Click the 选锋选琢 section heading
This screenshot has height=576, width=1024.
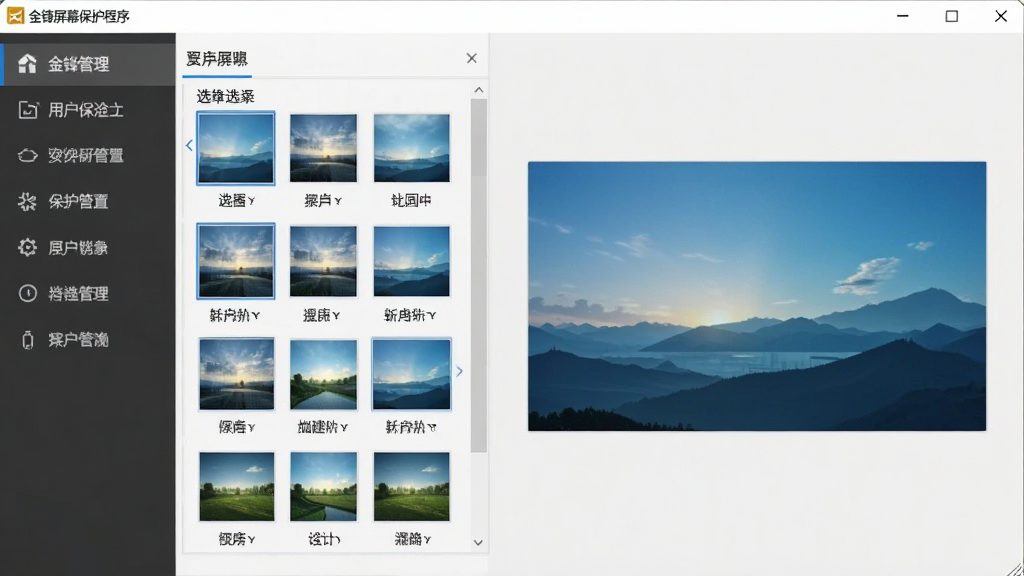(x=225, y=97)
